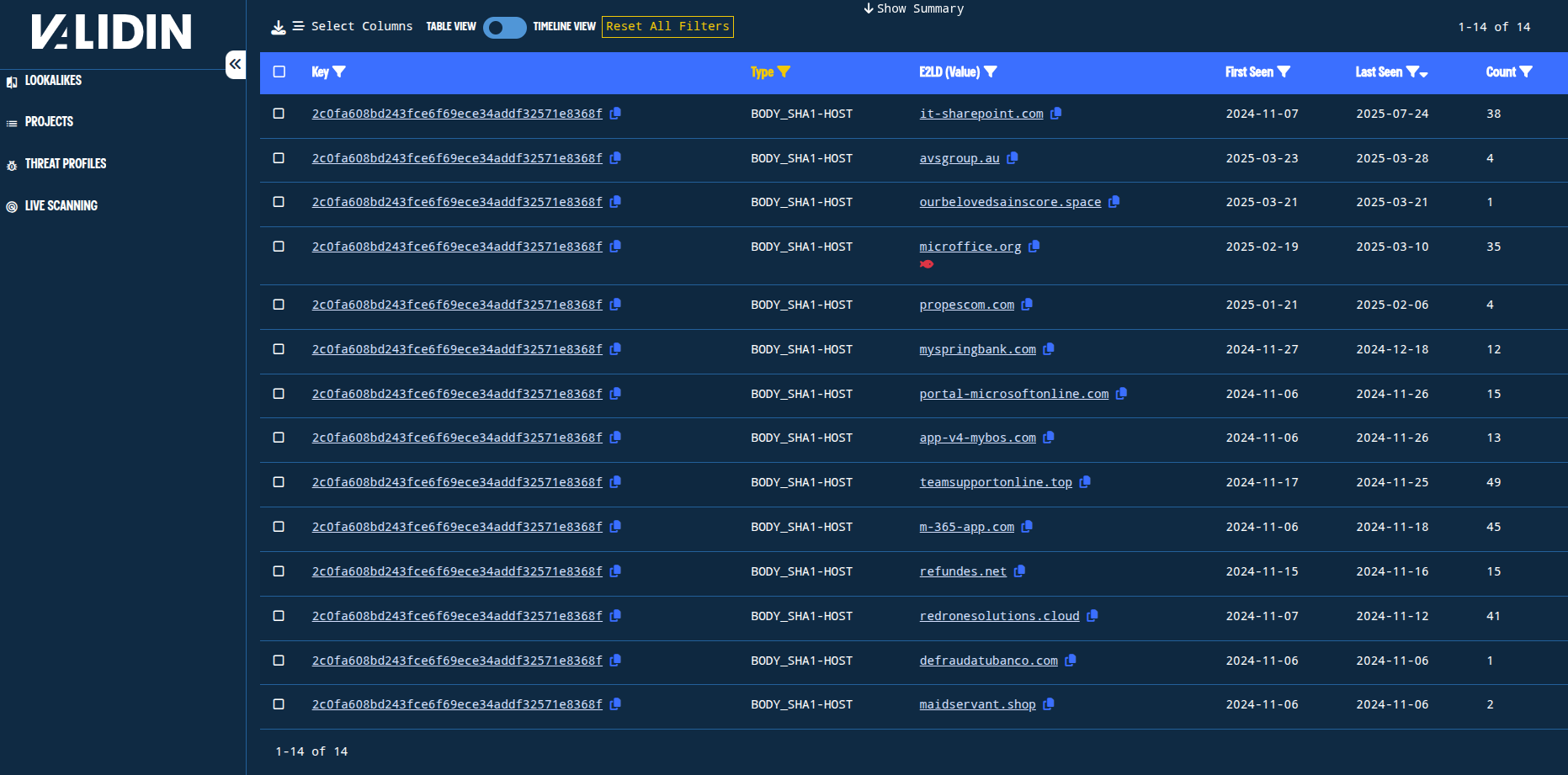Copy the maidservant.shop domain value

click(1049, 704)
